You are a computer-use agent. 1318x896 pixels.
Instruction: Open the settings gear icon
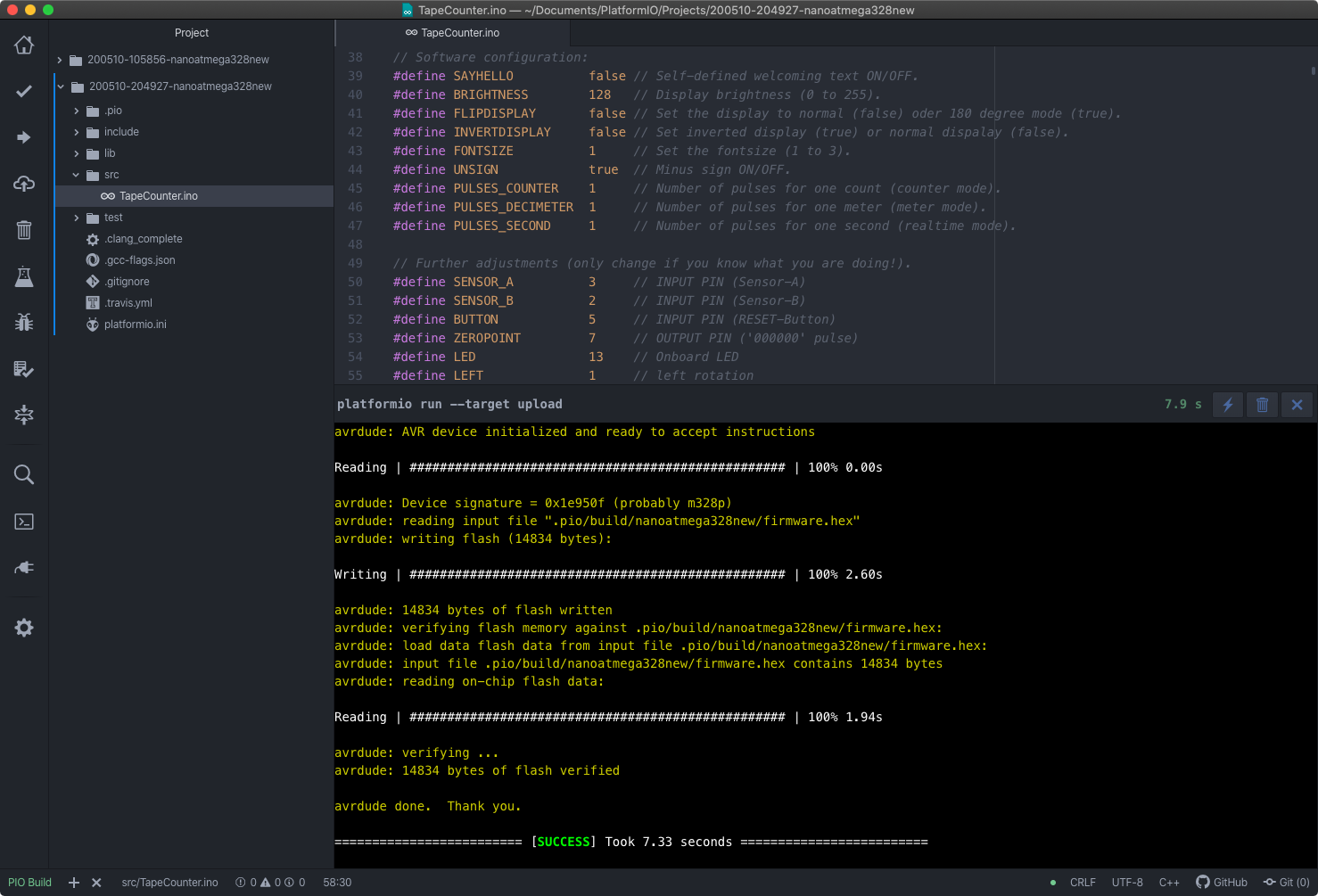(24, 628)
